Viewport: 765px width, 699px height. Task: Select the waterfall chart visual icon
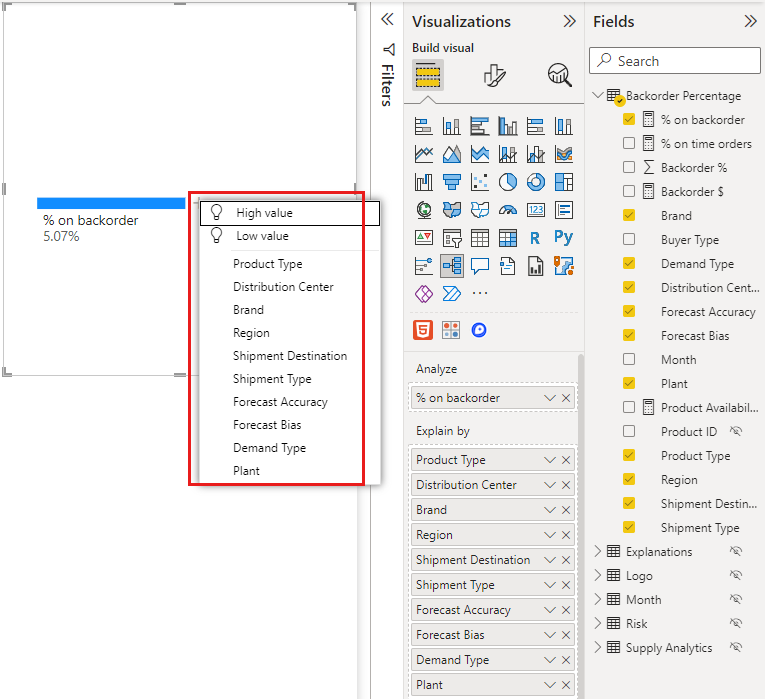click(423, 182)
